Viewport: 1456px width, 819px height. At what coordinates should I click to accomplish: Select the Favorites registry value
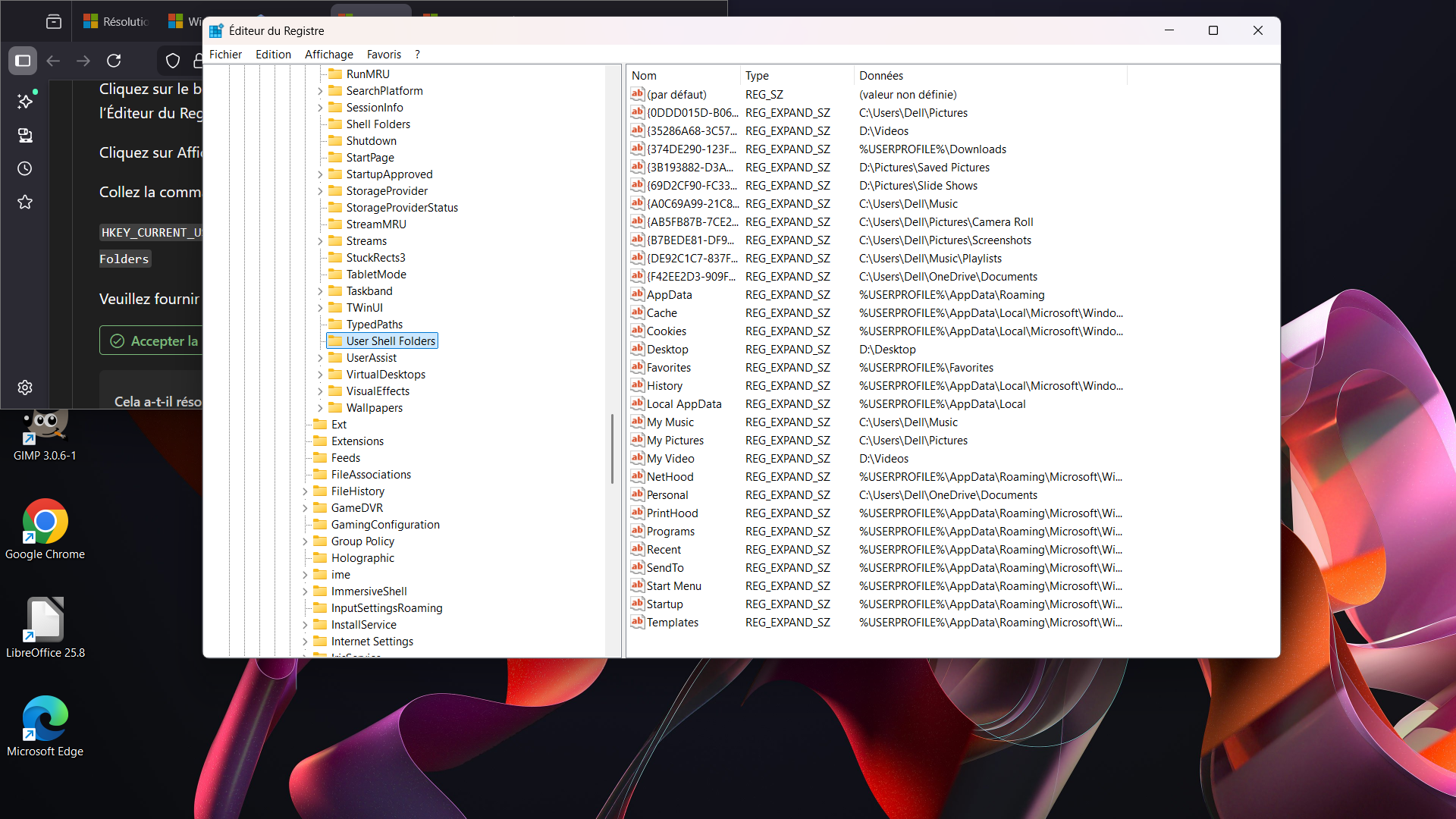pos(668,368)
